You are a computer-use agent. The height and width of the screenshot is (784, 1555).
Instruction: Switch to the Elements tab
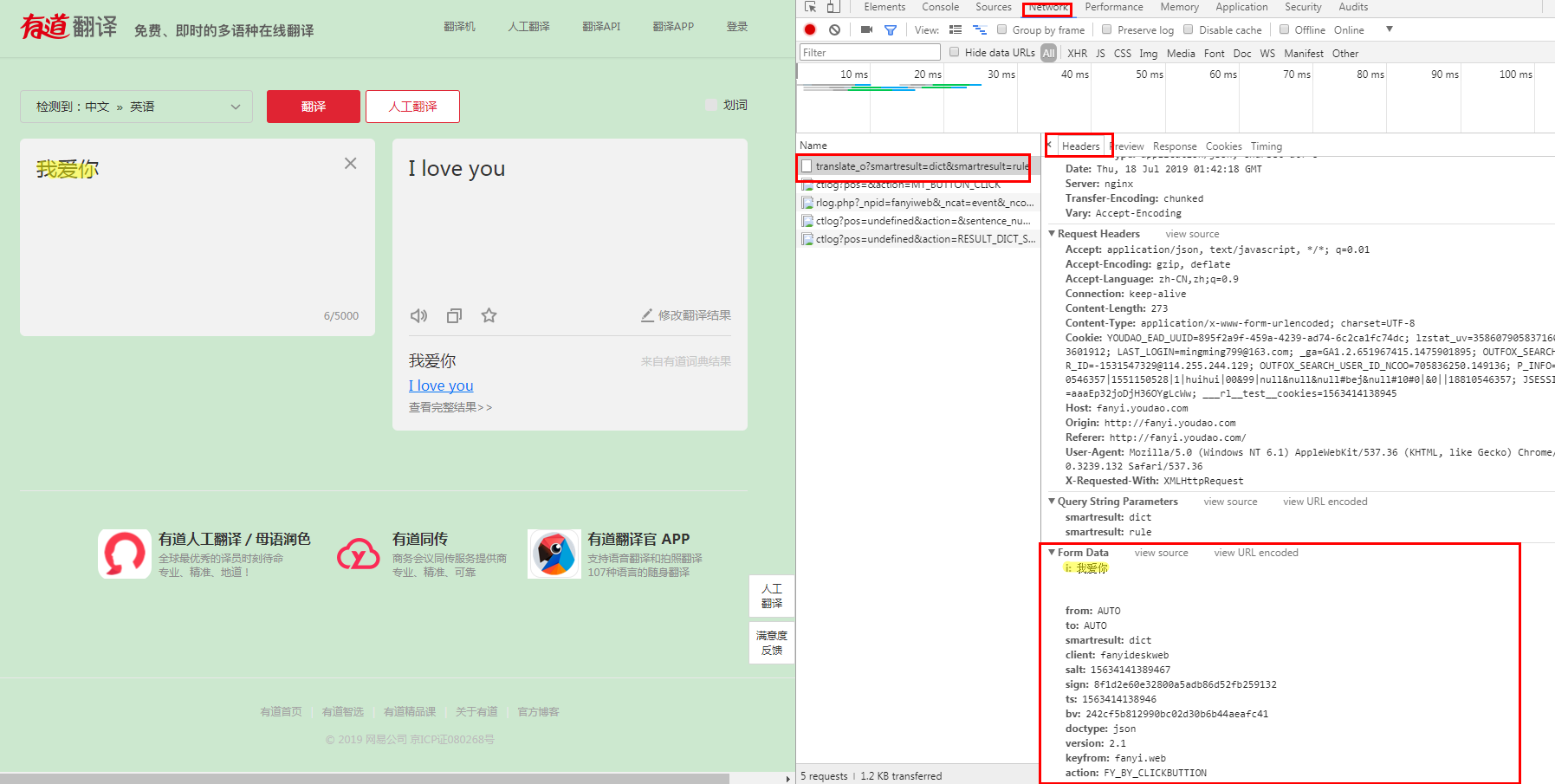tap(884, 7)
